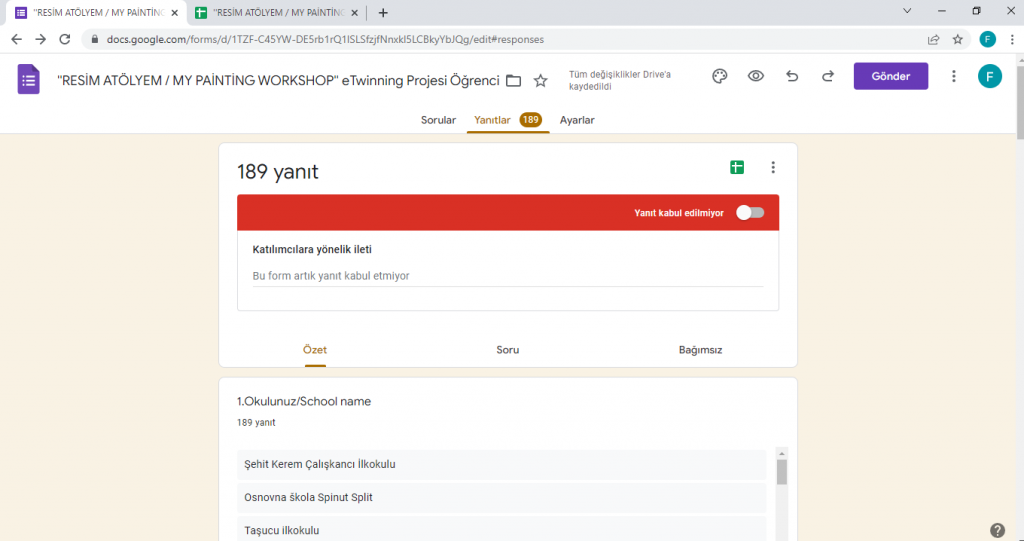Click the Gönder button
The height and width of the screenshot is (541, 1024).
click(890, 77)
